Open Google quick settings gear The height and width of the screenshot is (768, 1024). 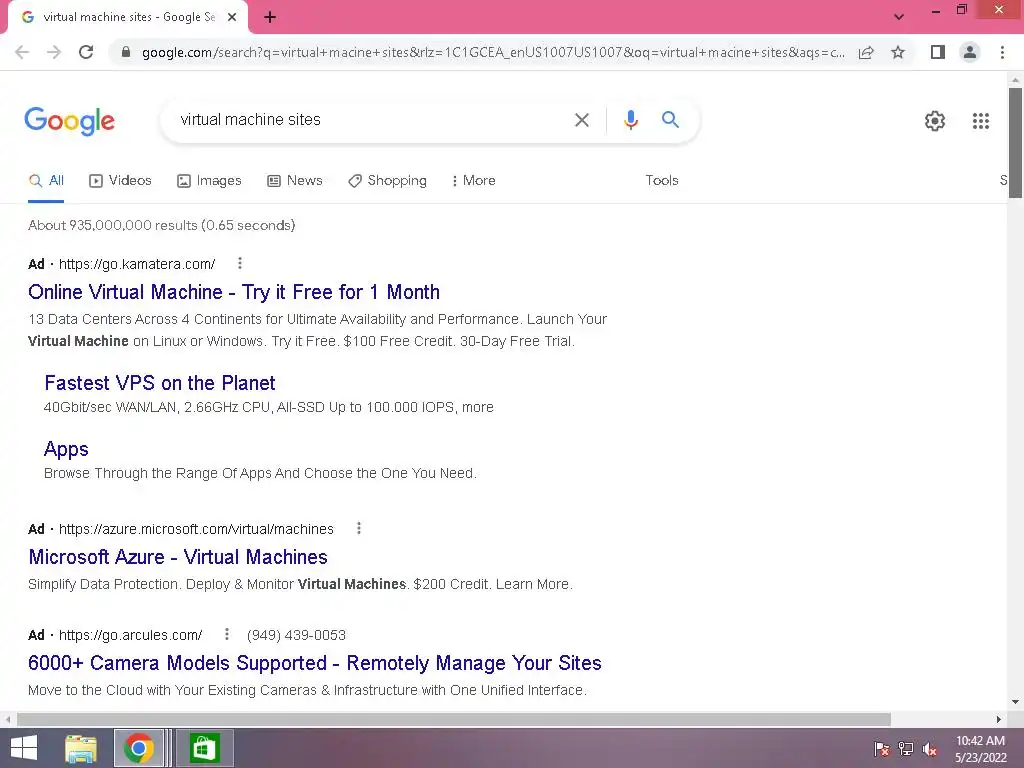click(935, 121)
